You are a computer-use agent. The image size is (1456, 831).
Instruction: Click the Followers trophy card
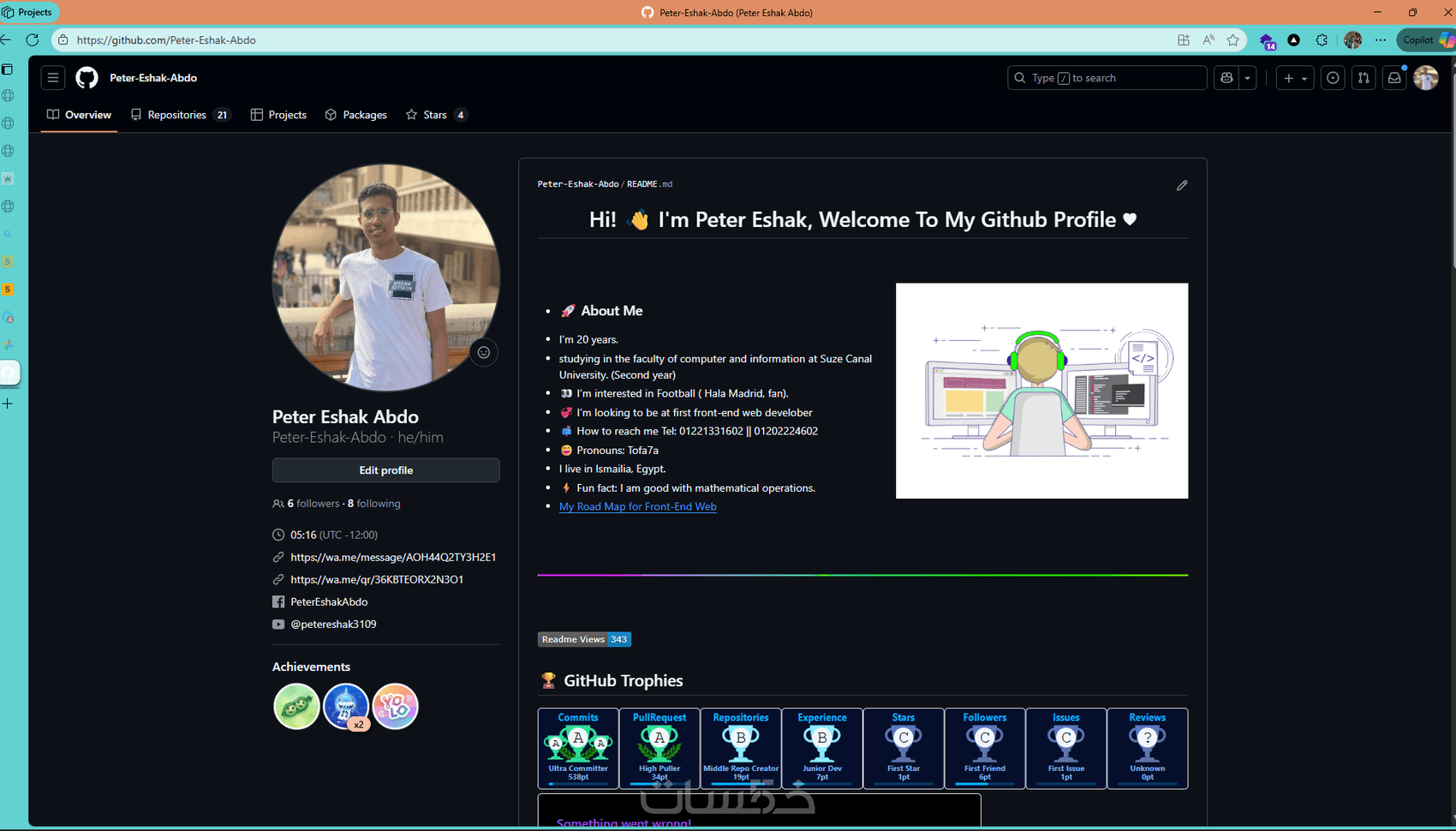pos(985,748)
